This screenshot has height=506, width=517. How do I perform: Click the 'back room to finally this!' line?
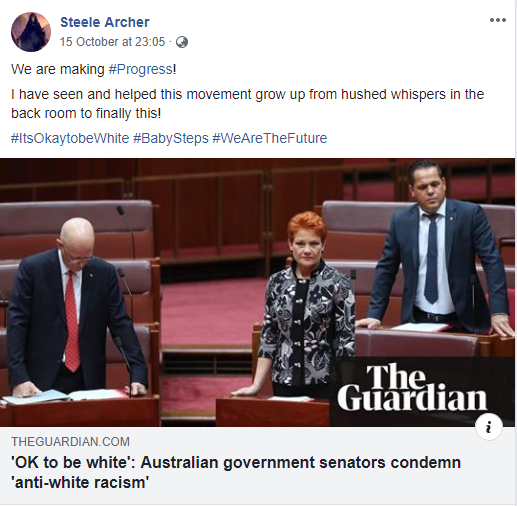(x=86, y=114)
